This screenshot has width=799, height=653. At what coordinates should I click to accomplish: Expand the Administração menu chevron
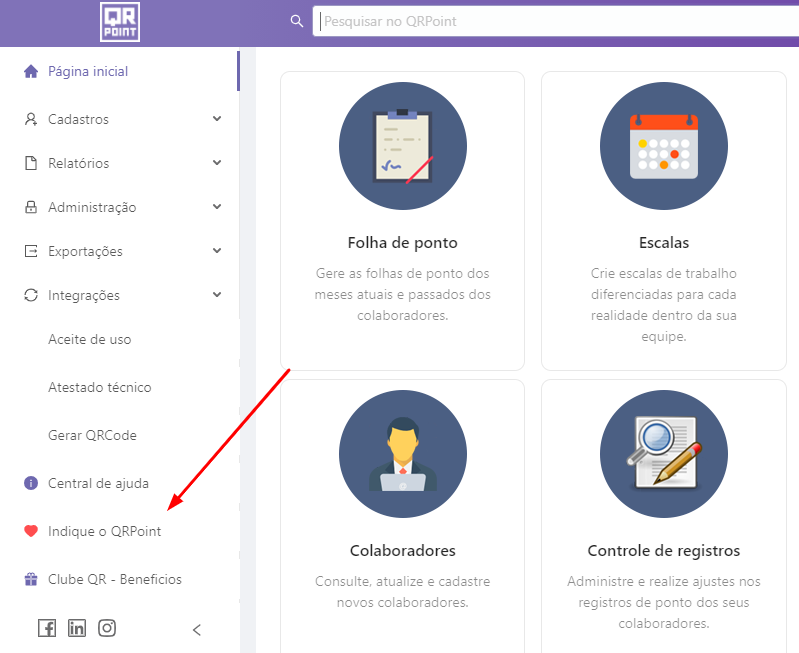[x=217, y=207]
